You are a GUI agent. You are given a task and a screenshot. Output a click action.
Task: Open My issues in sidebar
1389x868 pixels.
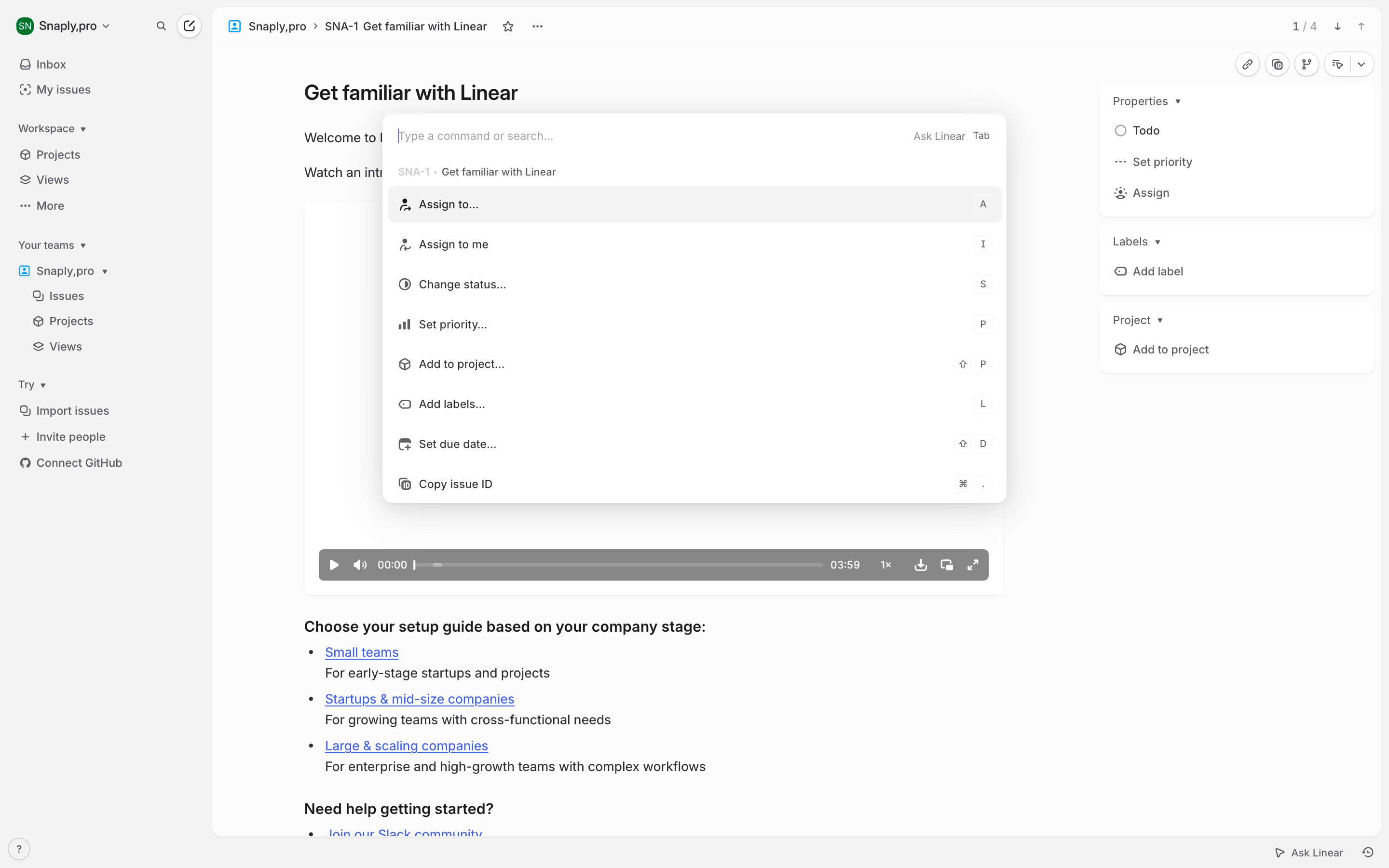click(x=55, y=90)
